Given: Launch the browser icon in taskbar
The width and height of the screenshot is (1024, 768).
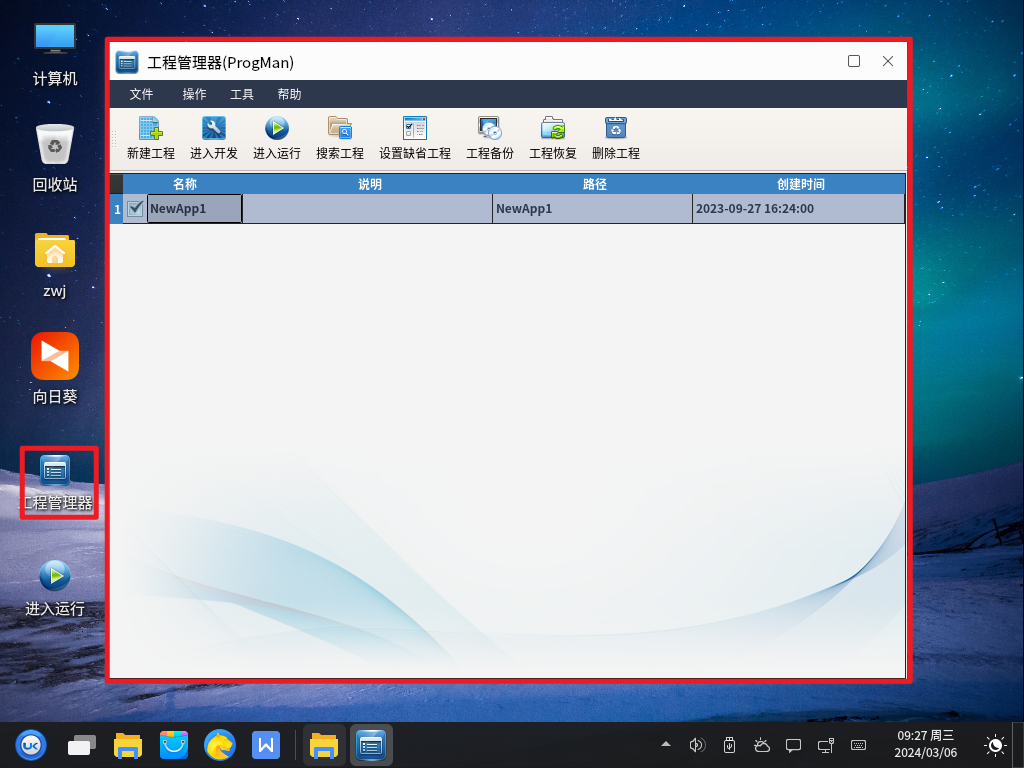Looking at the screenshot, I should (x=219, y=745).
